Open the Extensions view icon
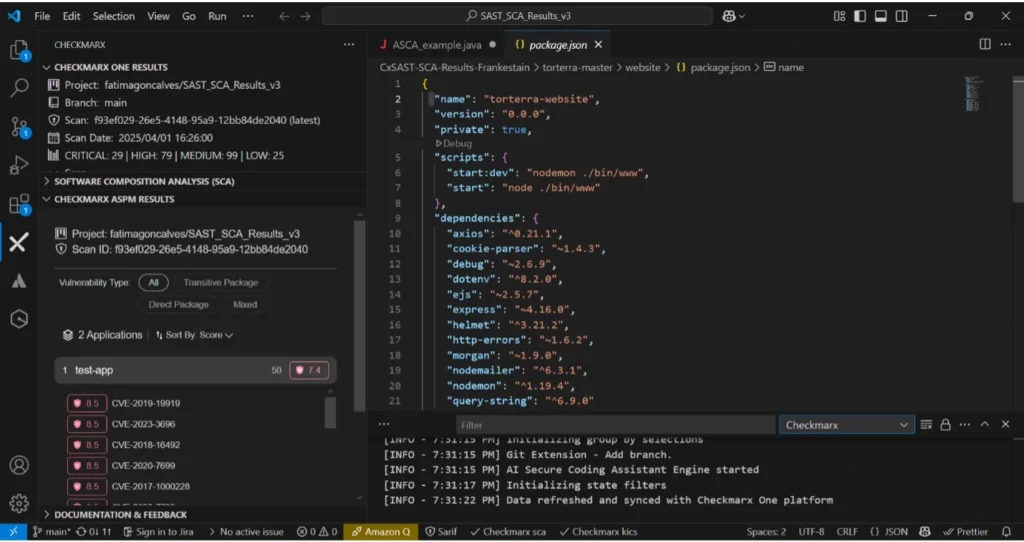Screen dimensions: 1024x542 pyautogui.click(x=18, y=204)
